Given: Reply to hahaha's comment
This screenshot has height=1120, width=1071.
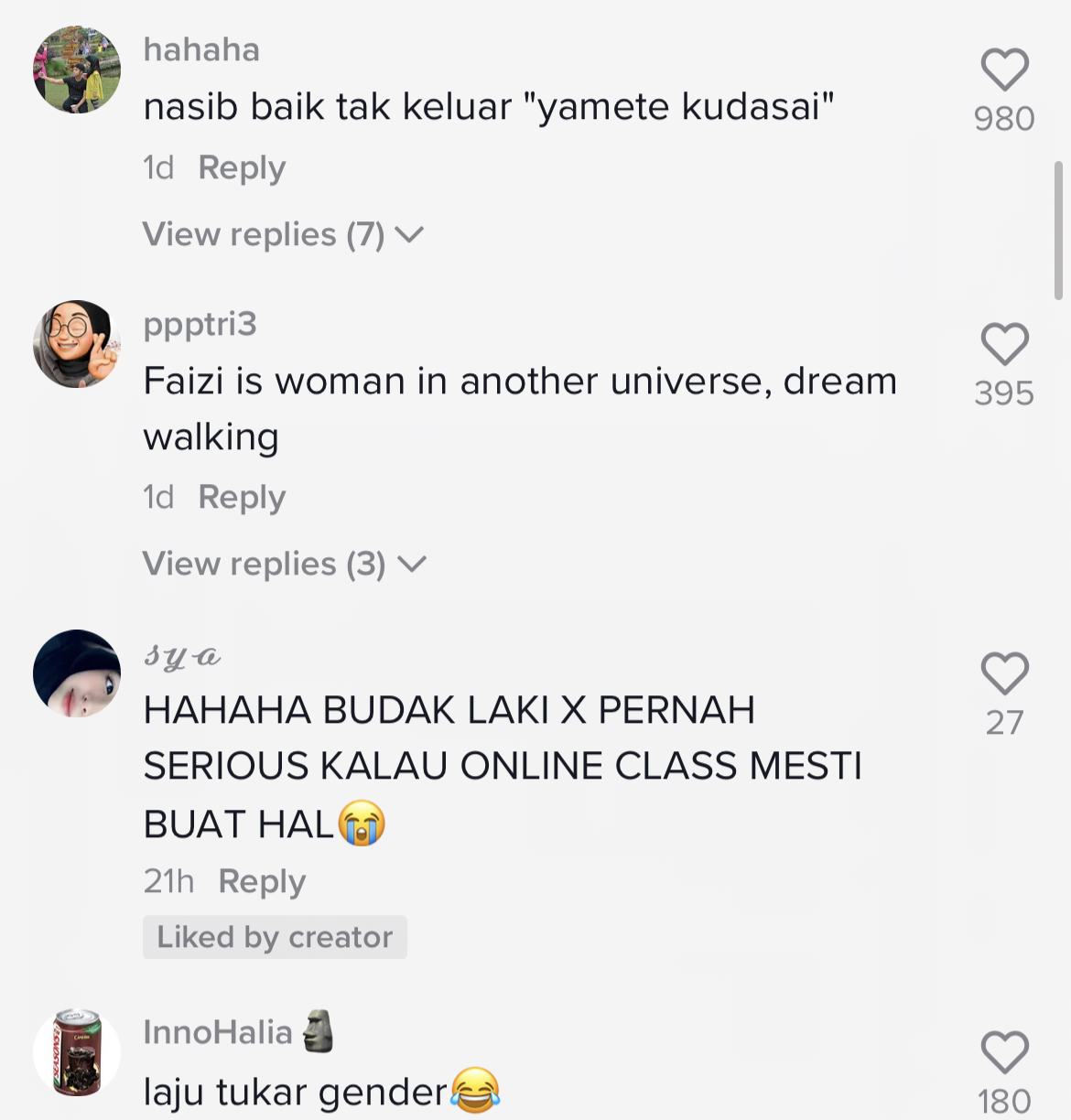Looking at the screenshot, I should coord(242,168).
